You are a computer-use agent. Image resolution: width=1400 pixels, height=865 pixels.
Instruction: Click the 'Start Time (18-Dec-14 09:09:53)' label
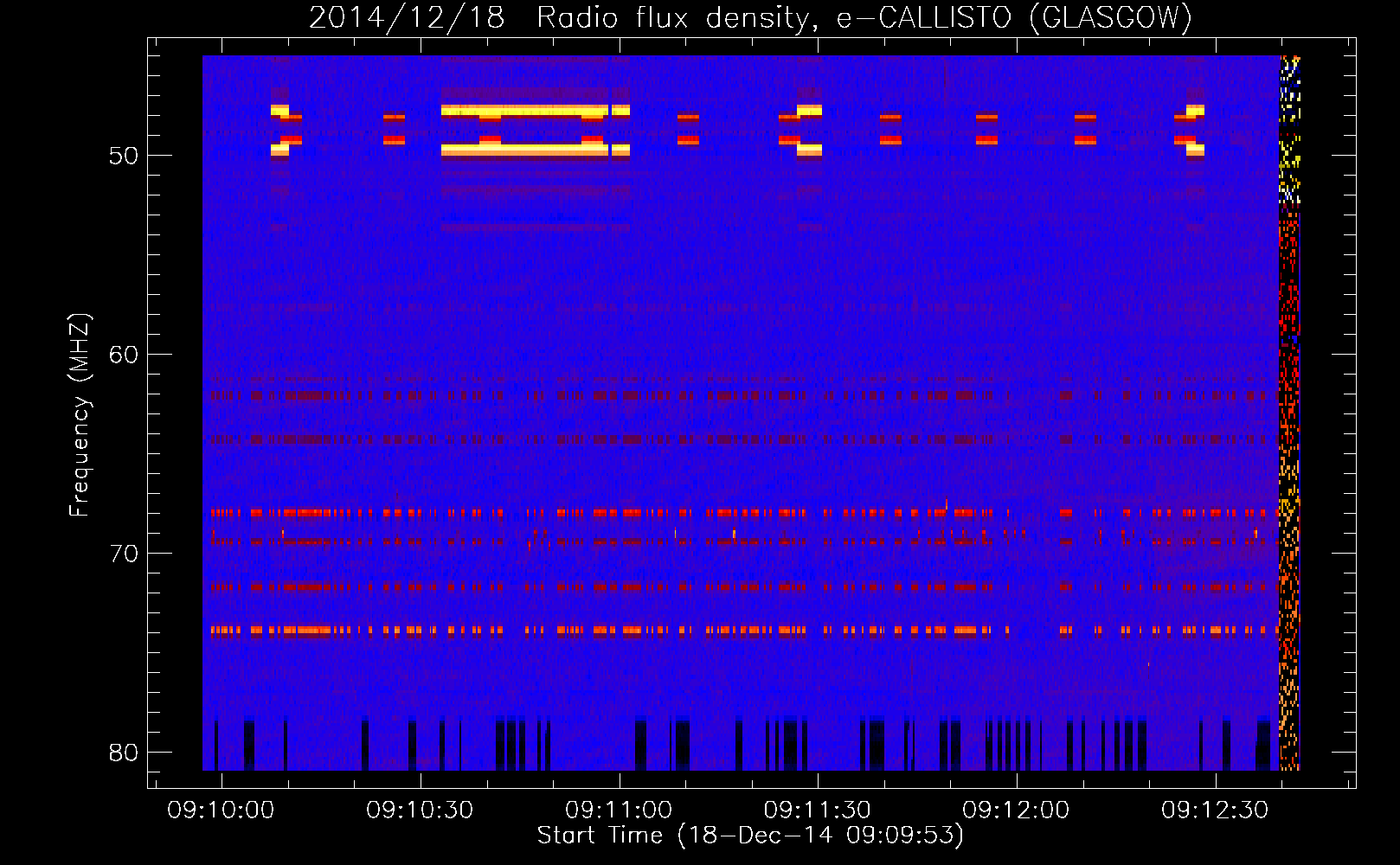point(750,836)
